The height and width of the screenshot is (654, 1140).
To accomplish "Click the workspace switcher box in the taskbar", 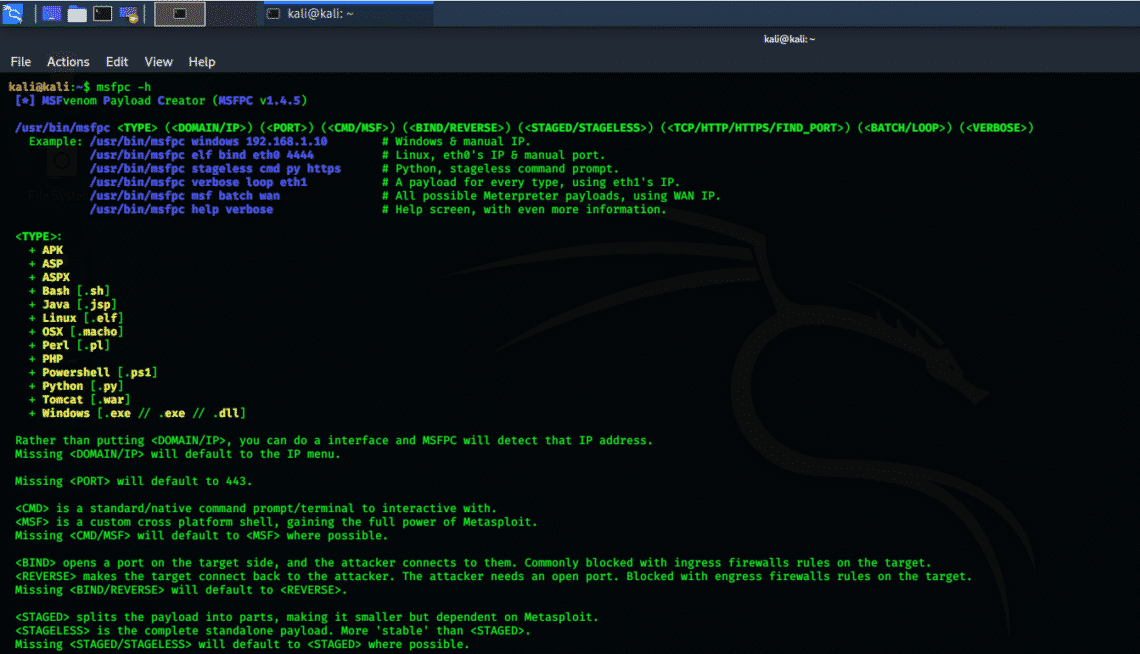I will pyautogui.click(x=180, y=13).
